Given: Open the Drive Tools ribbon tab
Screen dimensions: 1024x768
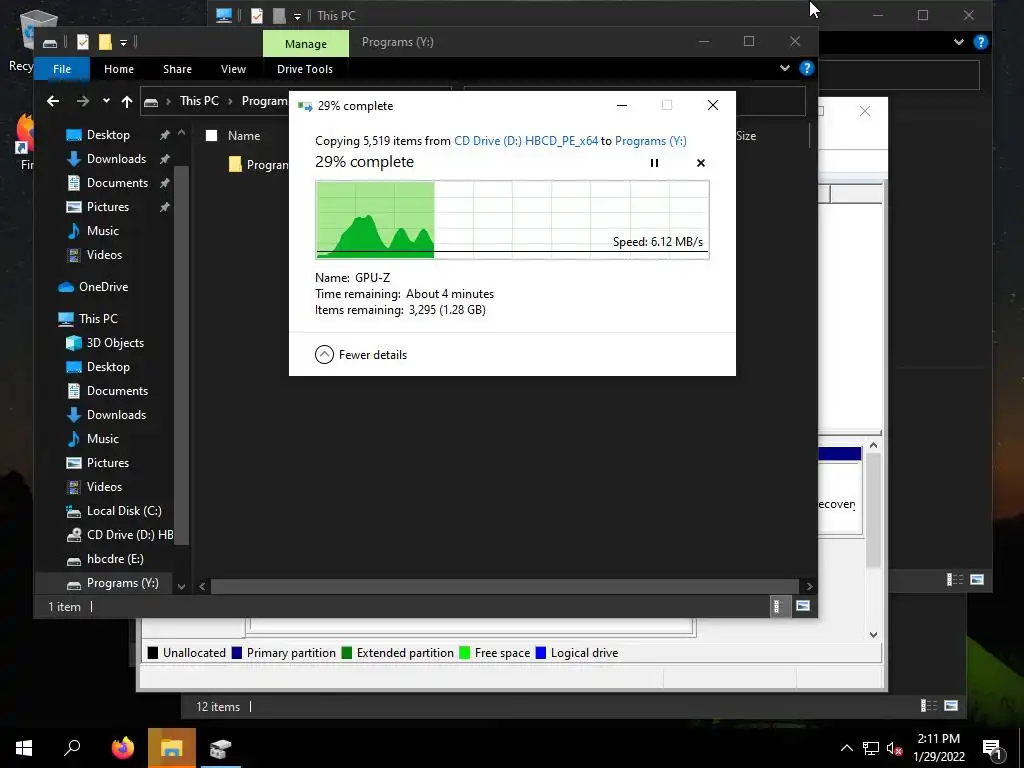Looking at the screenshot, I should point(305,69).
